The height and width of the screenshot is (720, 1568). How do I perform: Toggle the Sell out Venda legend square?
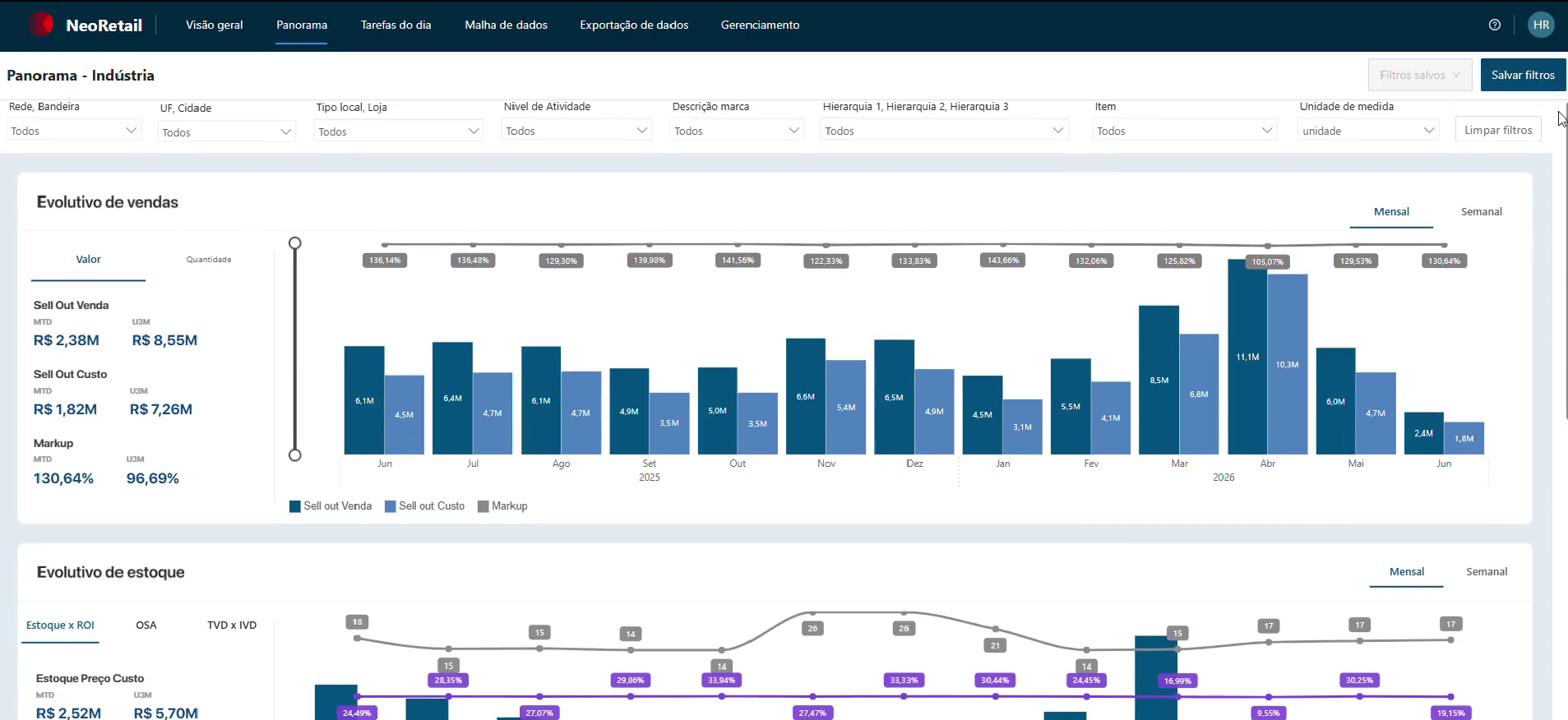295,506
